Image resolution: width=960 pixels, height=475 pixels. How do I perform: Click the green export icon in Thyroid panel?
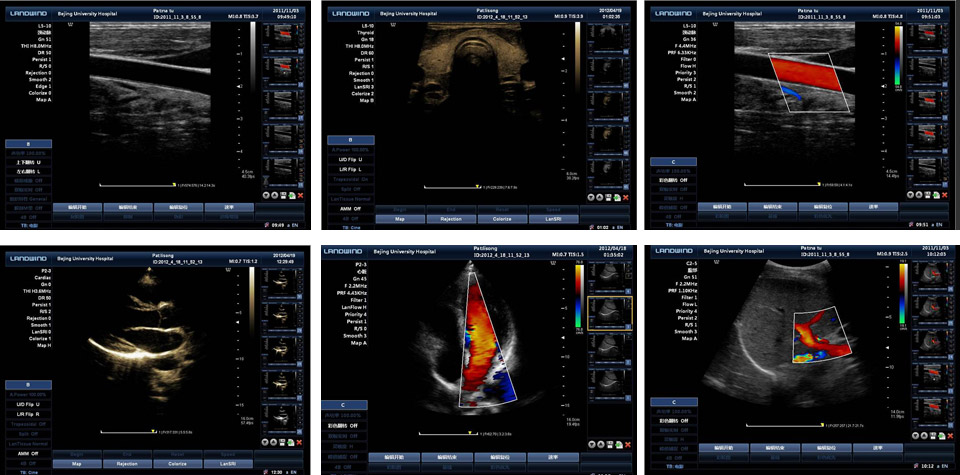point(617,197)
